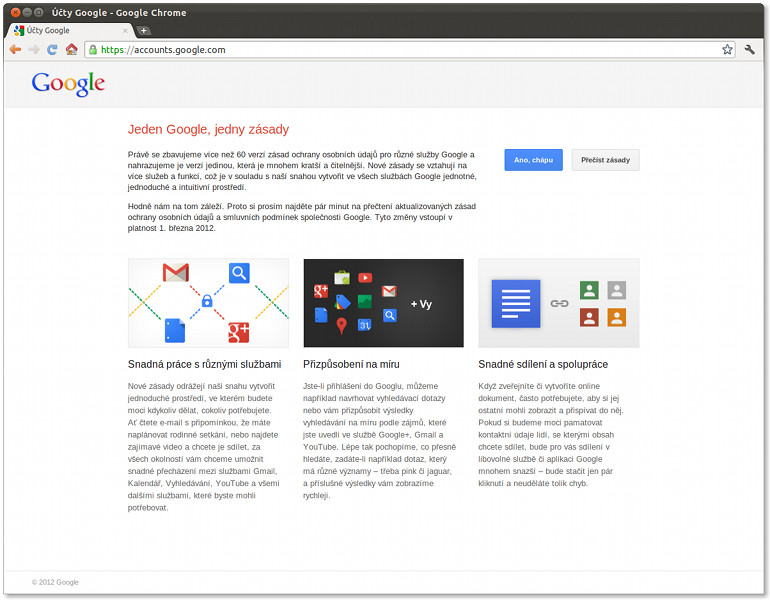Screen dimensions: 770x600
Task: Click the Gmail icon in the dark illustration
Action: (x=389, y=291)
